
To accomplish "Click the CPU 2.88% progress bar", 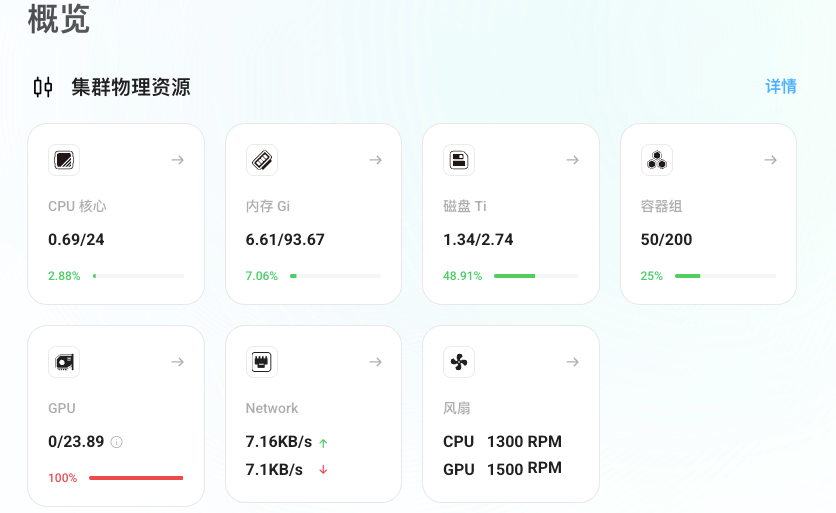I will (138, 276).
